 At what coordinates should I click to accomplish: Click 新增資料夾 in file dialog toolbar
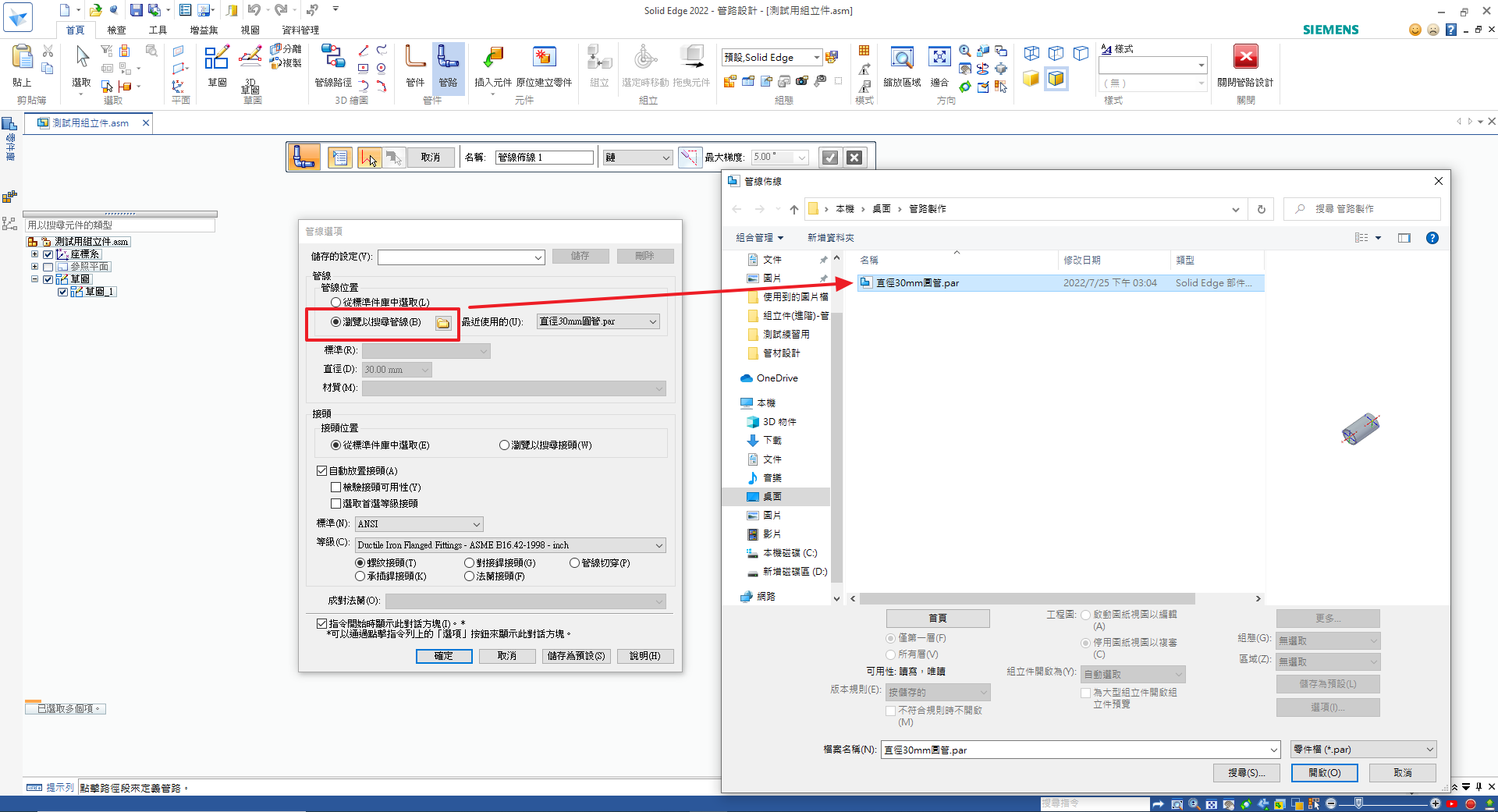point(831,238)
